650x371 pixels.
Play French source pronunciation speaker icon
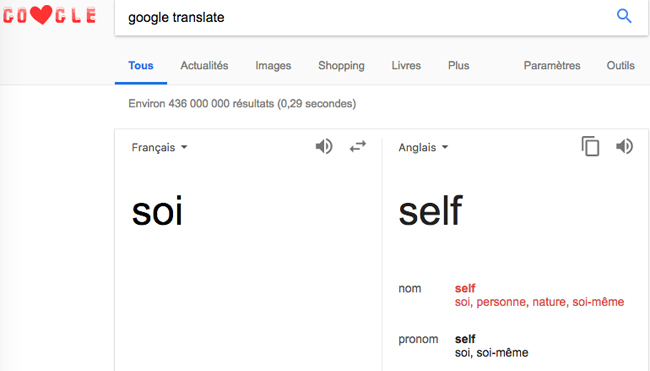(324, 146)
